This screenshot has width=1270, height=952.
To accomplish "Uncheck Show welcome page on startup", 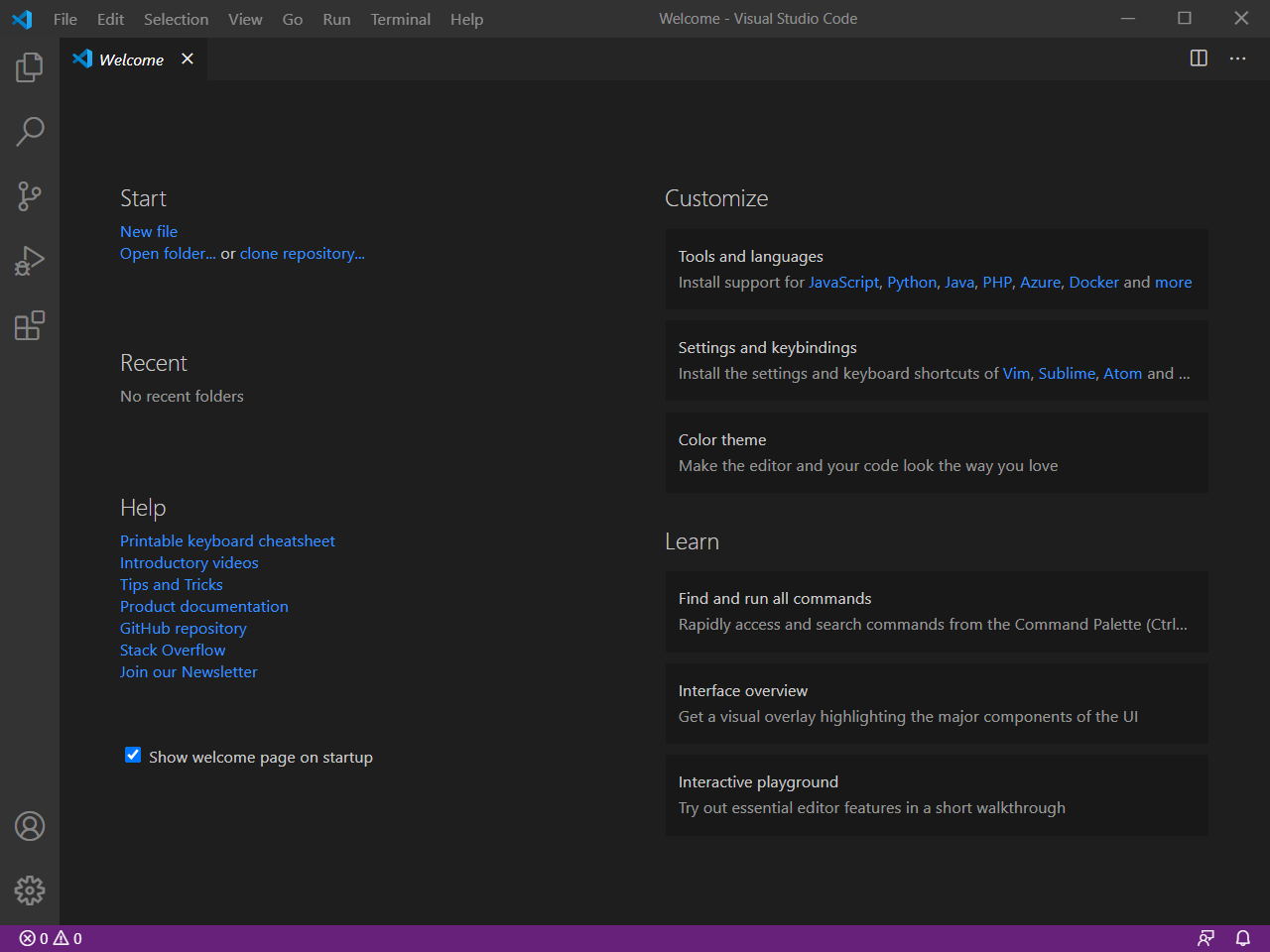I will (x=133, y=756).
